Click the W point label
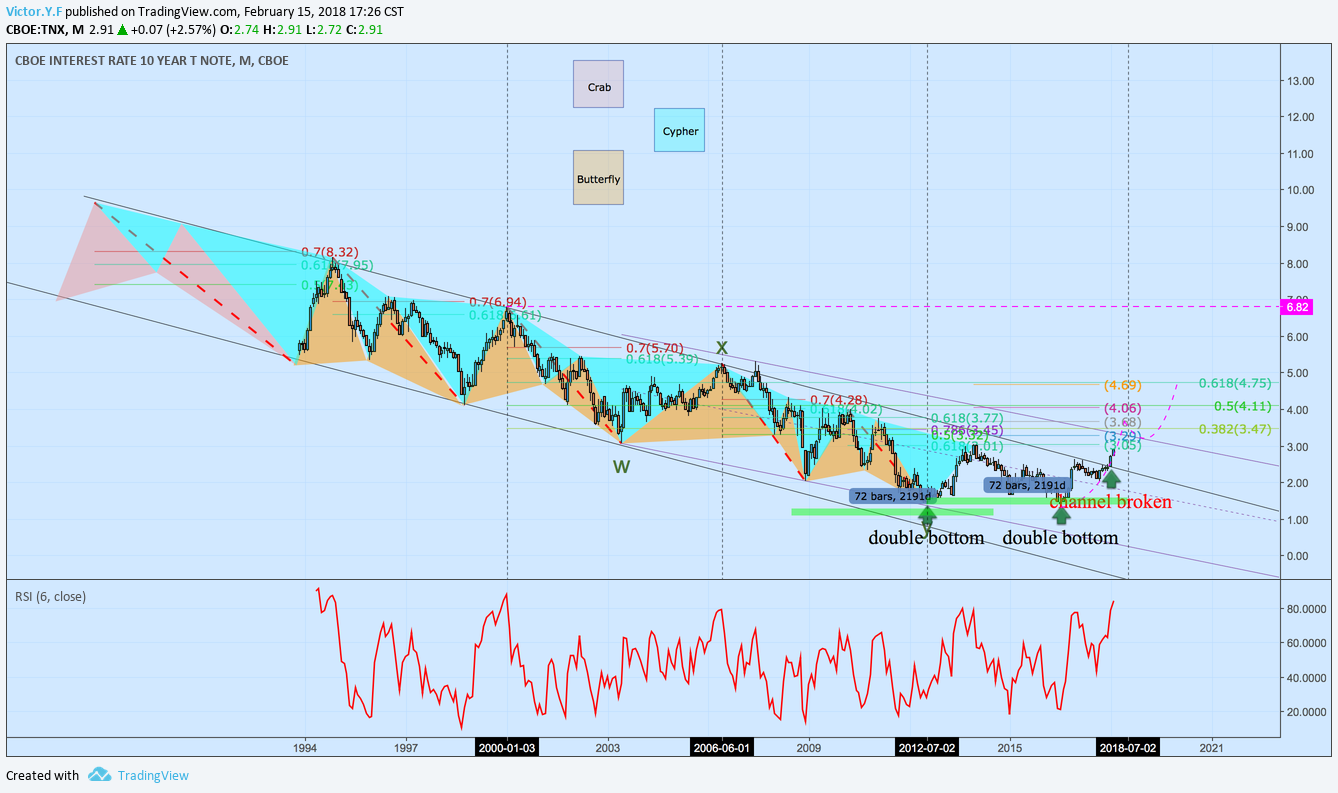The width and height of the screenshot is (1338, 793). click(622, 466)
